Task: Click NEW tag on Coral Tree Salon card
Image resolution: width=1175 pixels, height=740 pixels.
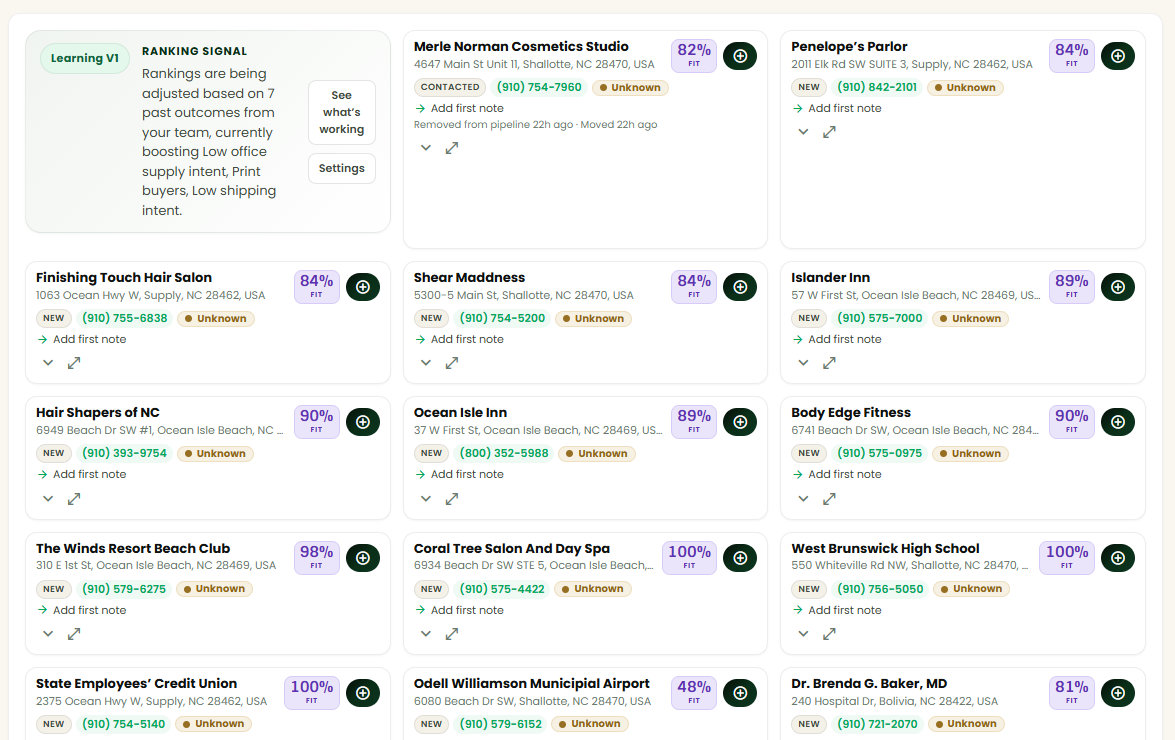Action: (431, 589)
